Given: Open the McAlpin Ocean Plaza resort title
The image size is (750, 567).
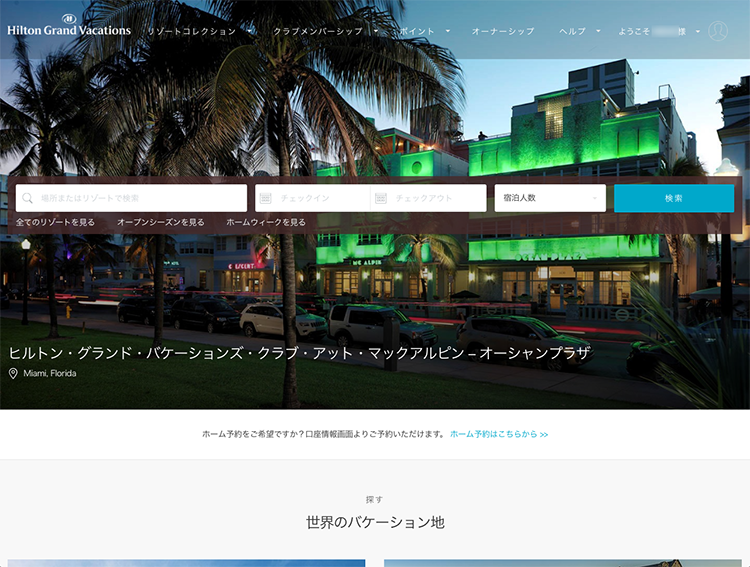Looking at the screenshot, I should point(300,353).
